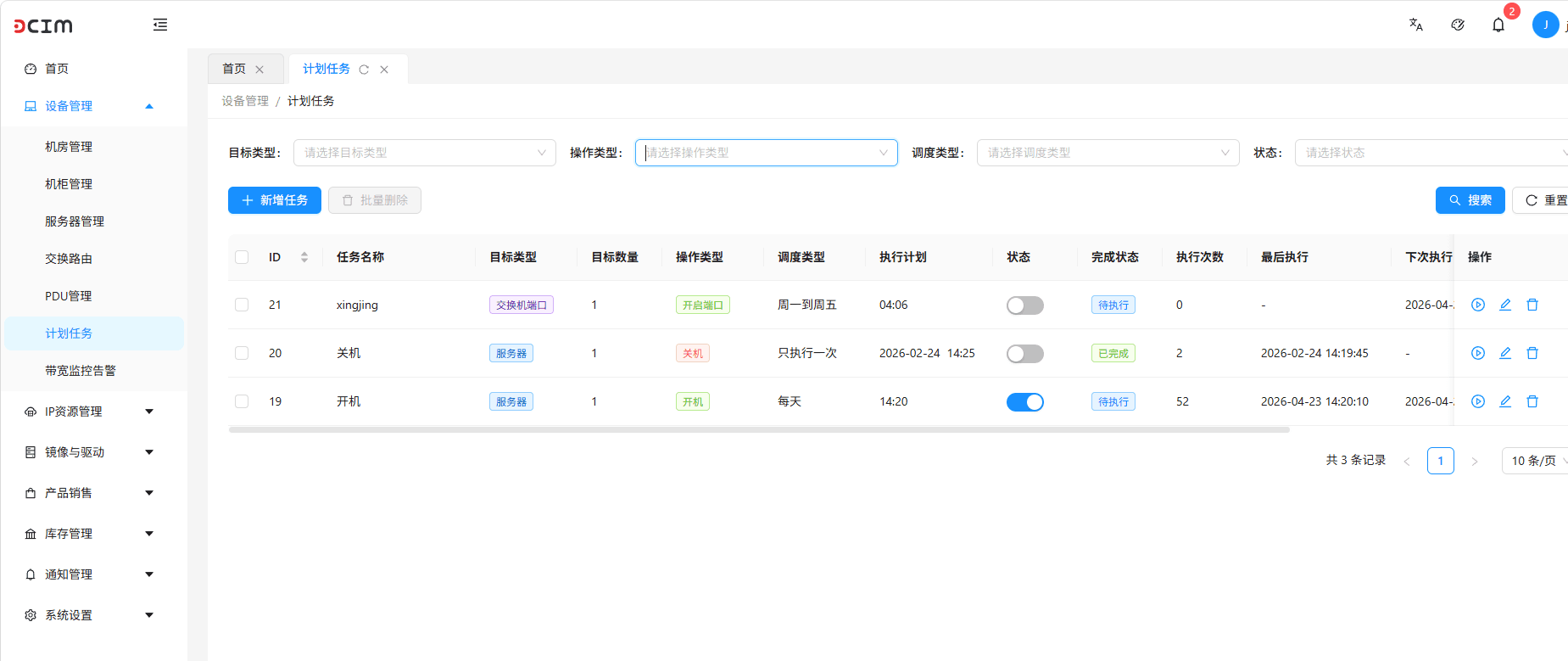Image resolution: width=1568 pixels, height=661 pixels.
Task: Enable the 关机 task status switch
Action: tap(1025, 354)
